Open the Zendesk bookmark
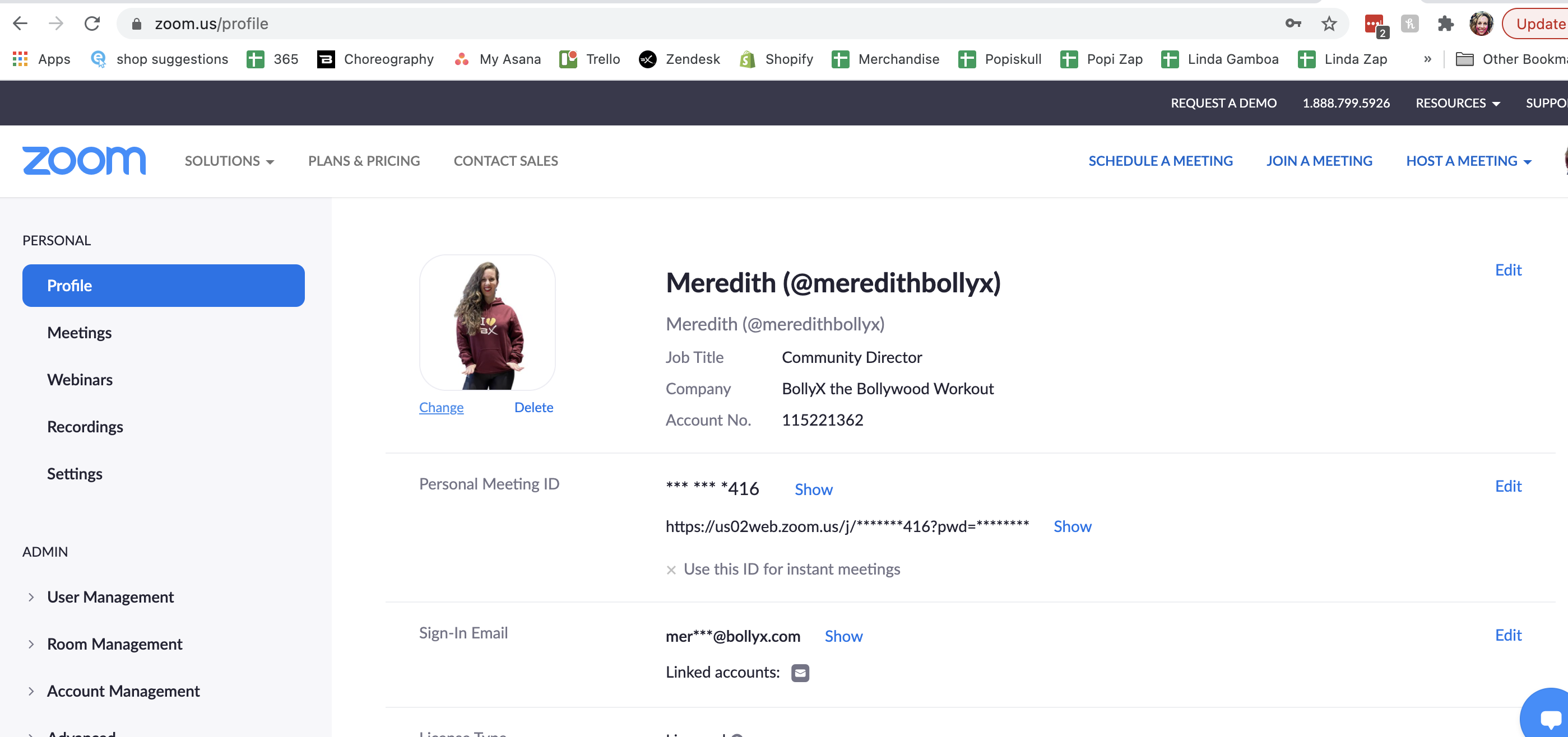1568x737 pixels. 679,59
